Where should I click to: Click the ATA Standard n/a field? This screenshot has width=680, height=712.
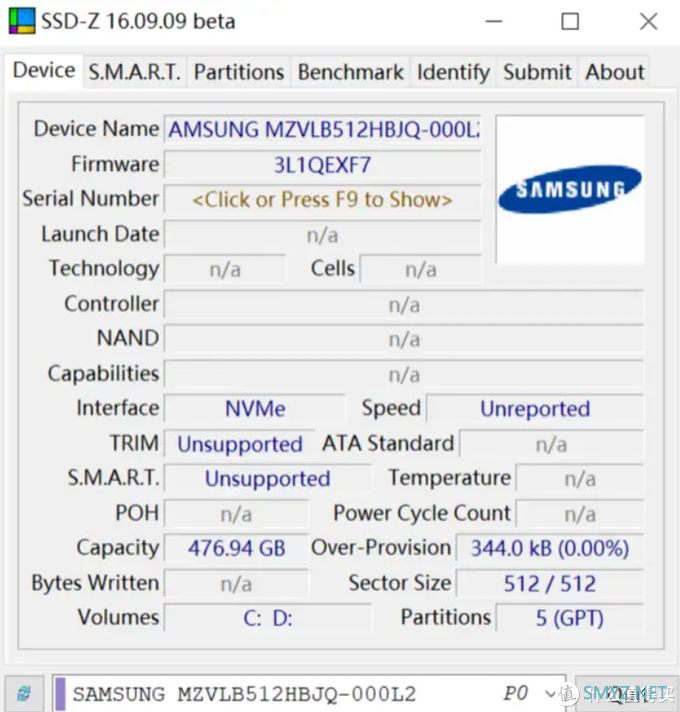pyautogui.click(x=551, y=444)
